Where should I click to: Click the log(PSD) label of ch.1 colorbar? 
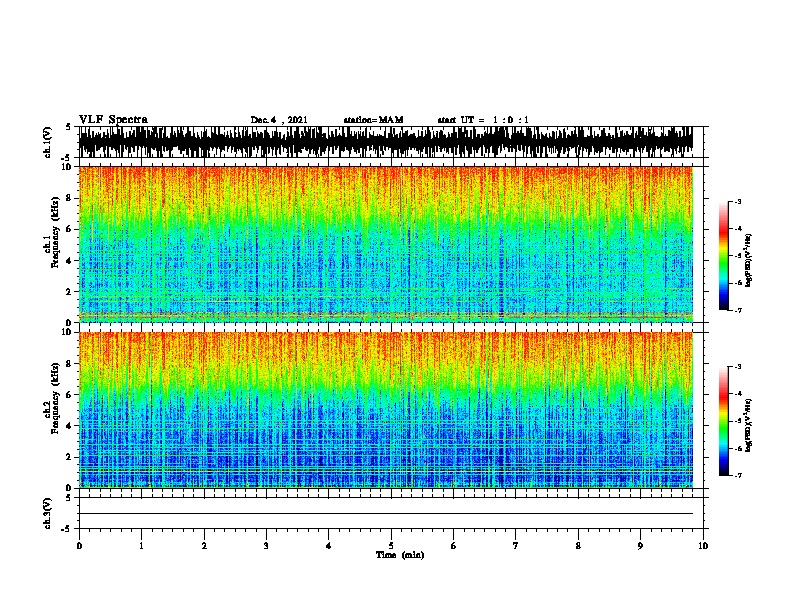coord(748,260)
